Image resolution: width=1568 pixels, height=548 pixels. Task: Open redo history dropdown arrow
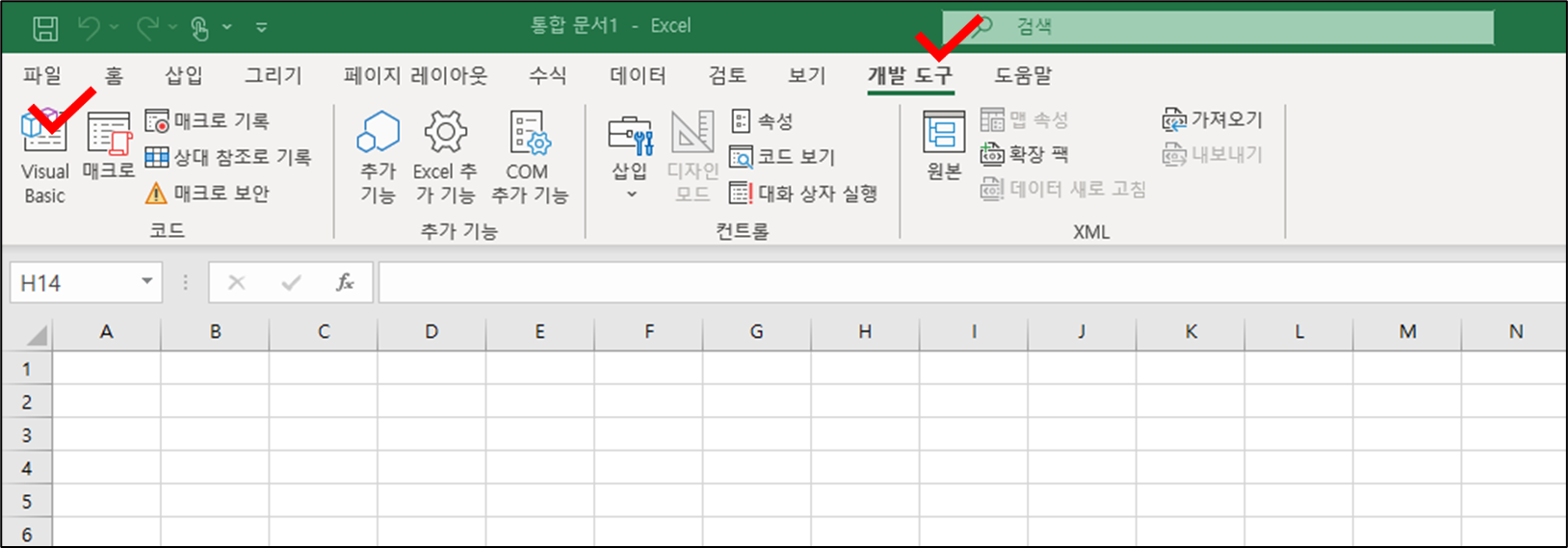tap(172, 28)
